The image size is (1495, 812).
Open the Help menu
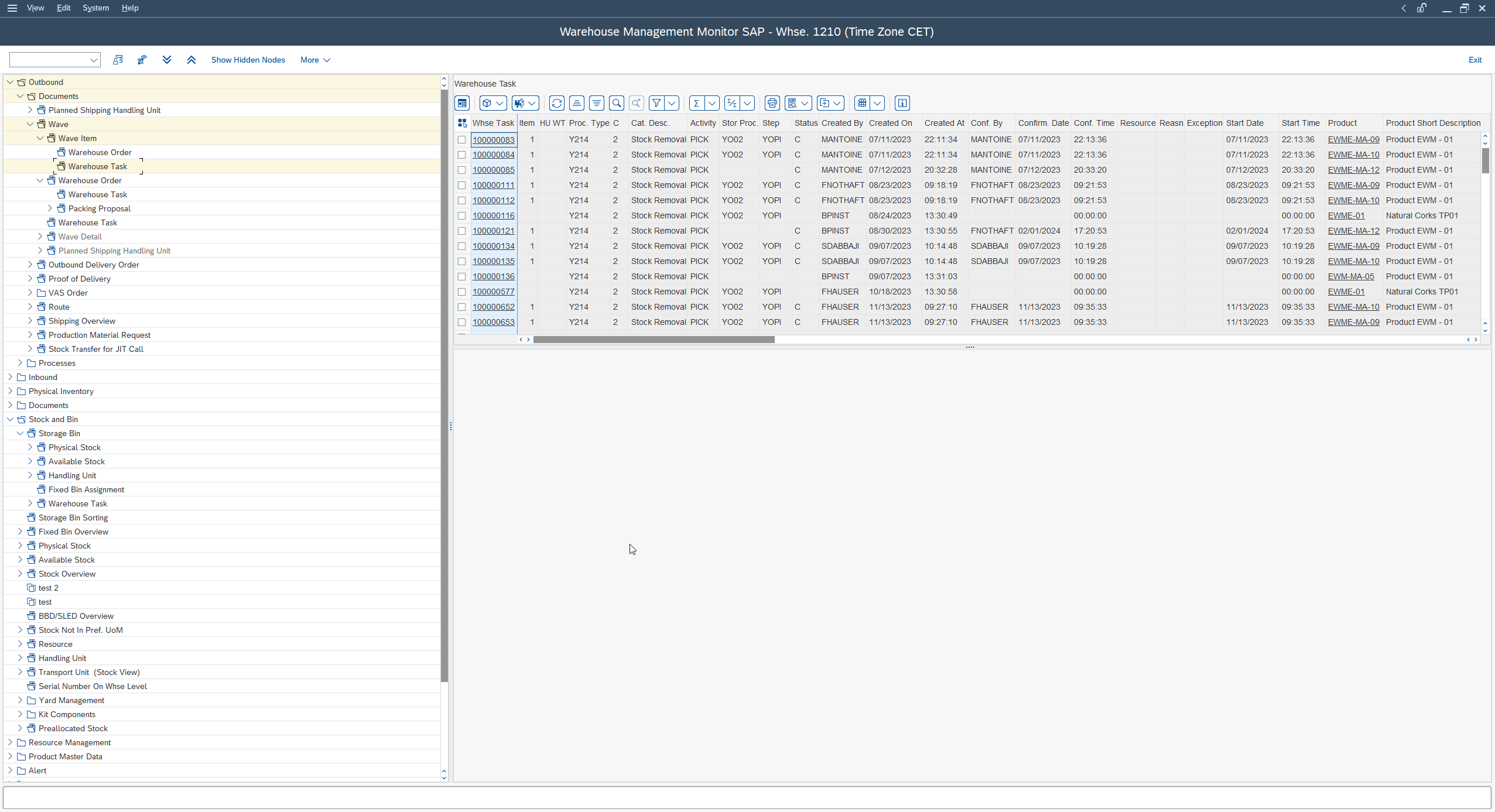click(130, 8)
